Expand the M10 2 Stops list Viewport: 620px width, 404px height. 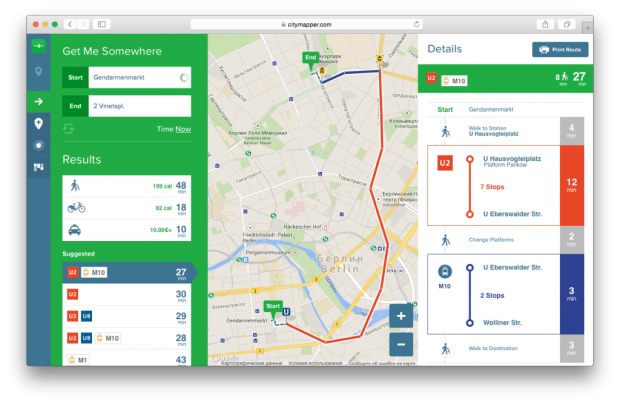click(497, 296)
